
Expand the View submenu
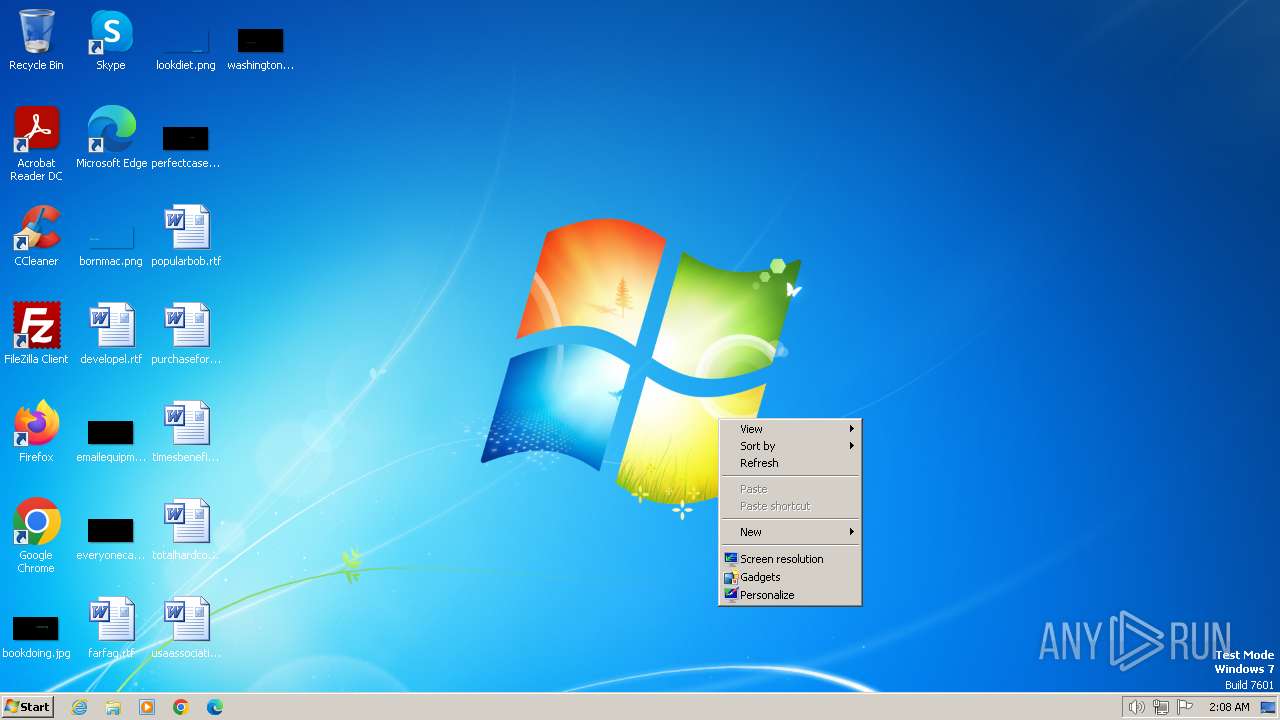tap(790, 429)
